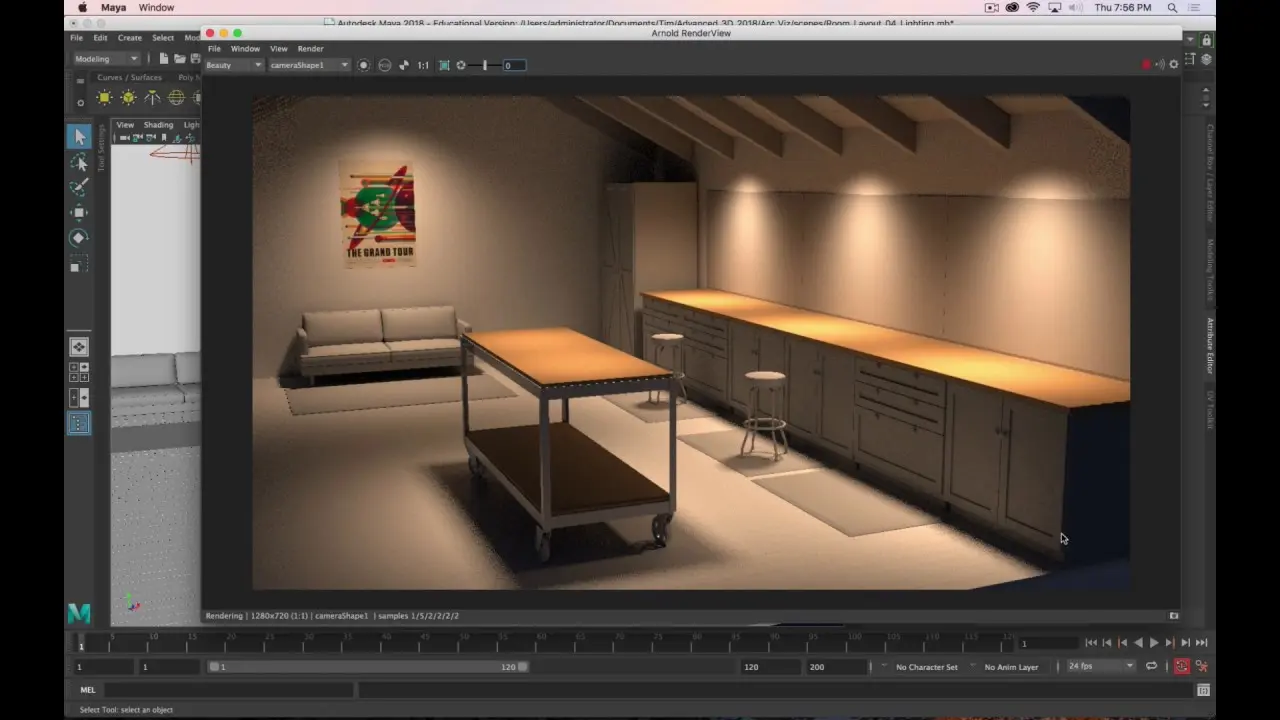The image size is (1280, 720).
Task: Click the IPR broadcast icon beside the gear
Action: 1160,65
